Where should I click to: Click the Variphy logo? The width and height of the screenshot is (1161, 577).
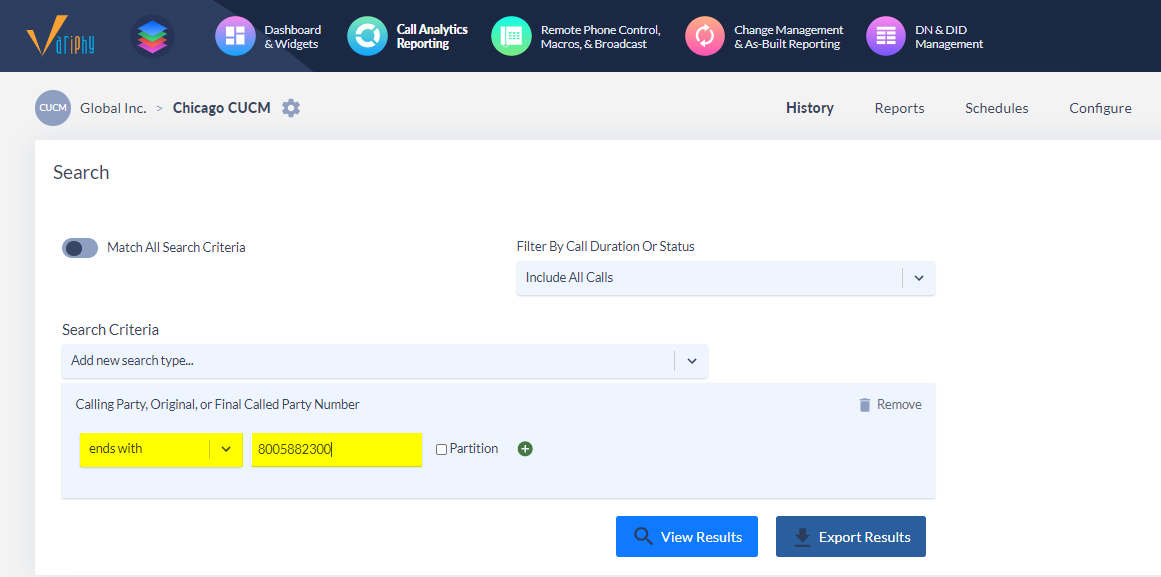60,37
